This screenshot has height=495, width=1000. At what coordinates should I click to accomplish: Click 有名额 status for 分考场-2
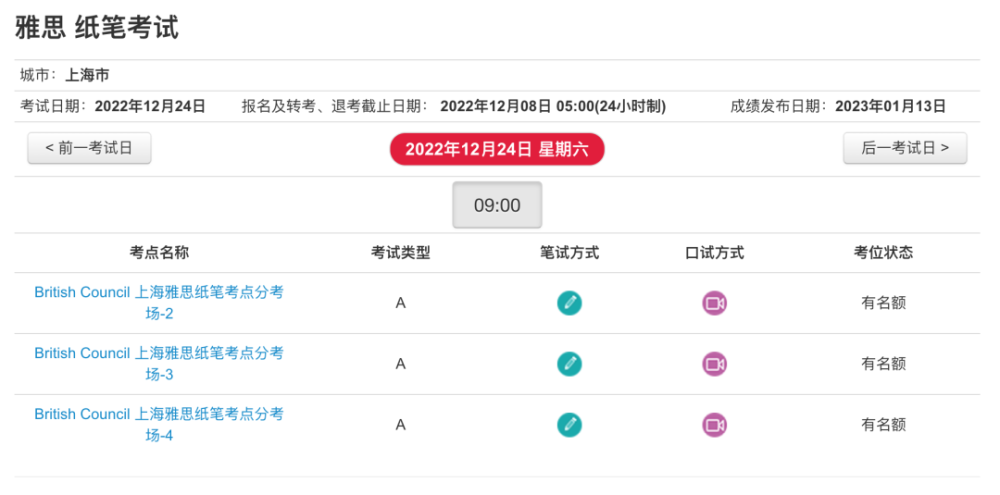tap(884, 303)
